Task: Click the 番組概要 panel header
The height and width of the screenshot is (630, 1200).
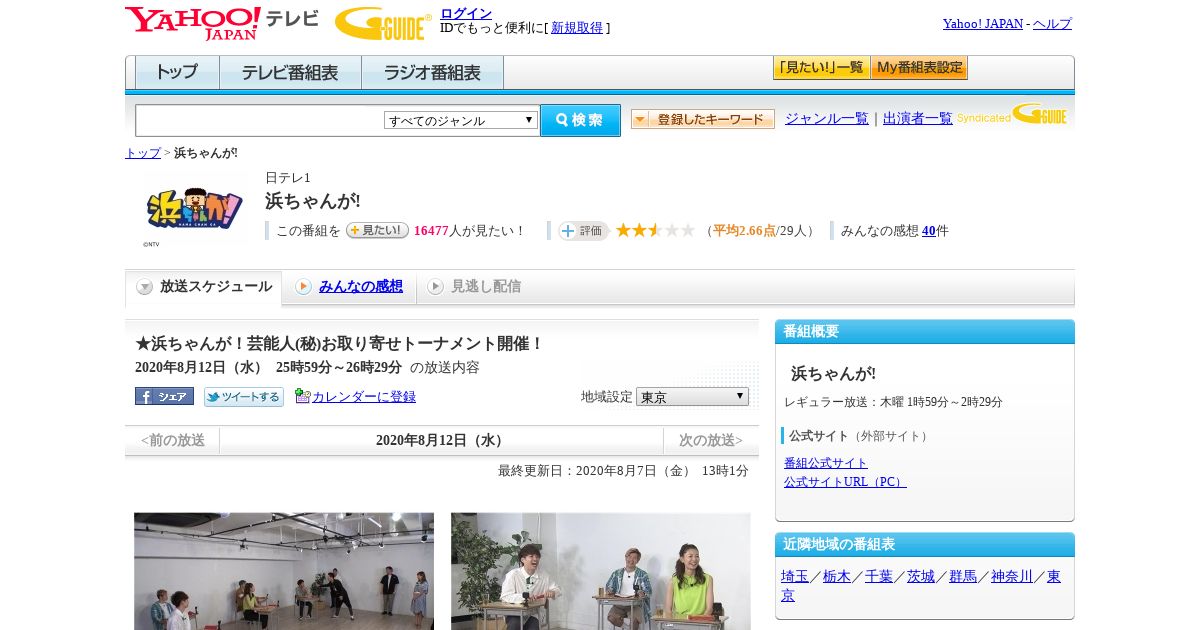Action: (x=925, y=332)
